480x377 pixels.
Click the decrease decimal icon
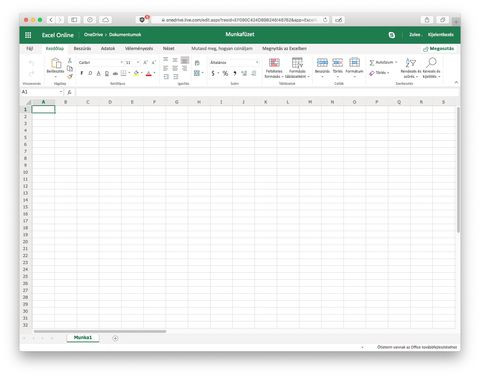pos(254,73)
